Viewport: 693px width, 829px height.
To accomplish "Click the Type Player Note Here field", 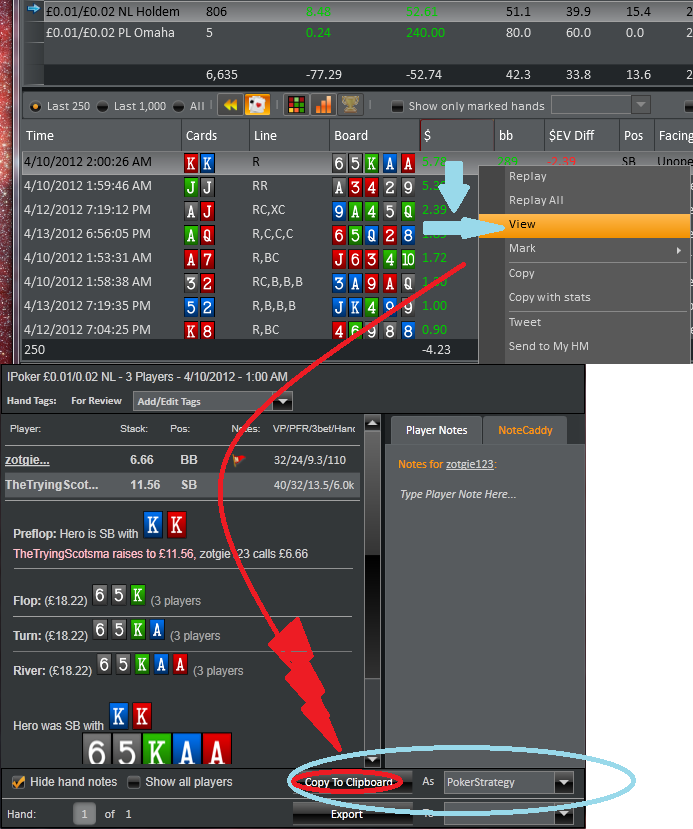I will 458,494.
